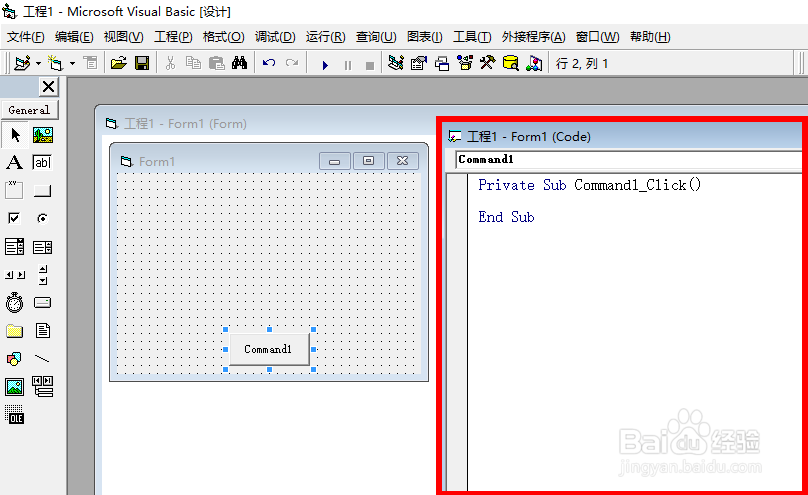The image size is (808, 495).
Task: Click the Cut scissors icon
Action: pos(171,63)
